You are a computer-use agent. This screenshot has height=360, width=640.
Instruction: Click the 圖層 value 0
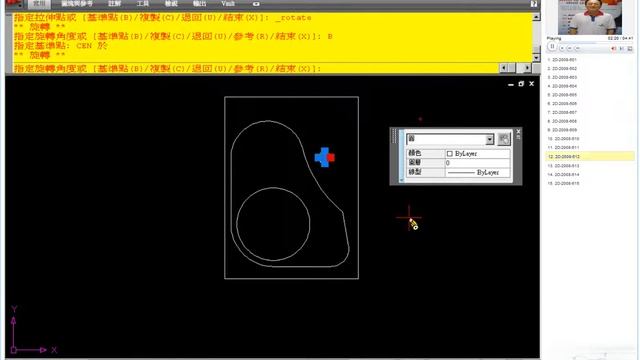(x=478, y=163)
